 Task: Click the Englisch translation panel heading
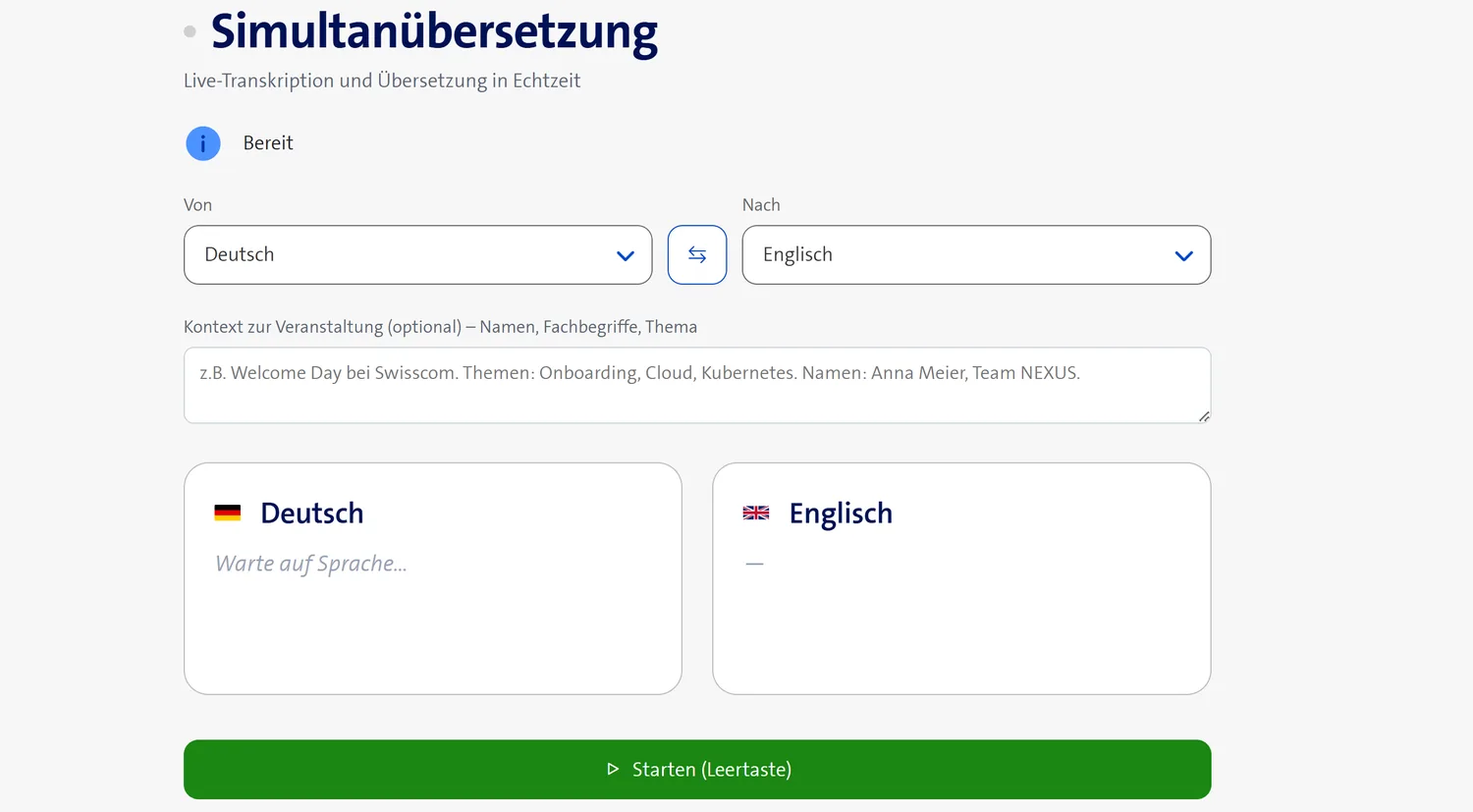pos(841,514)
